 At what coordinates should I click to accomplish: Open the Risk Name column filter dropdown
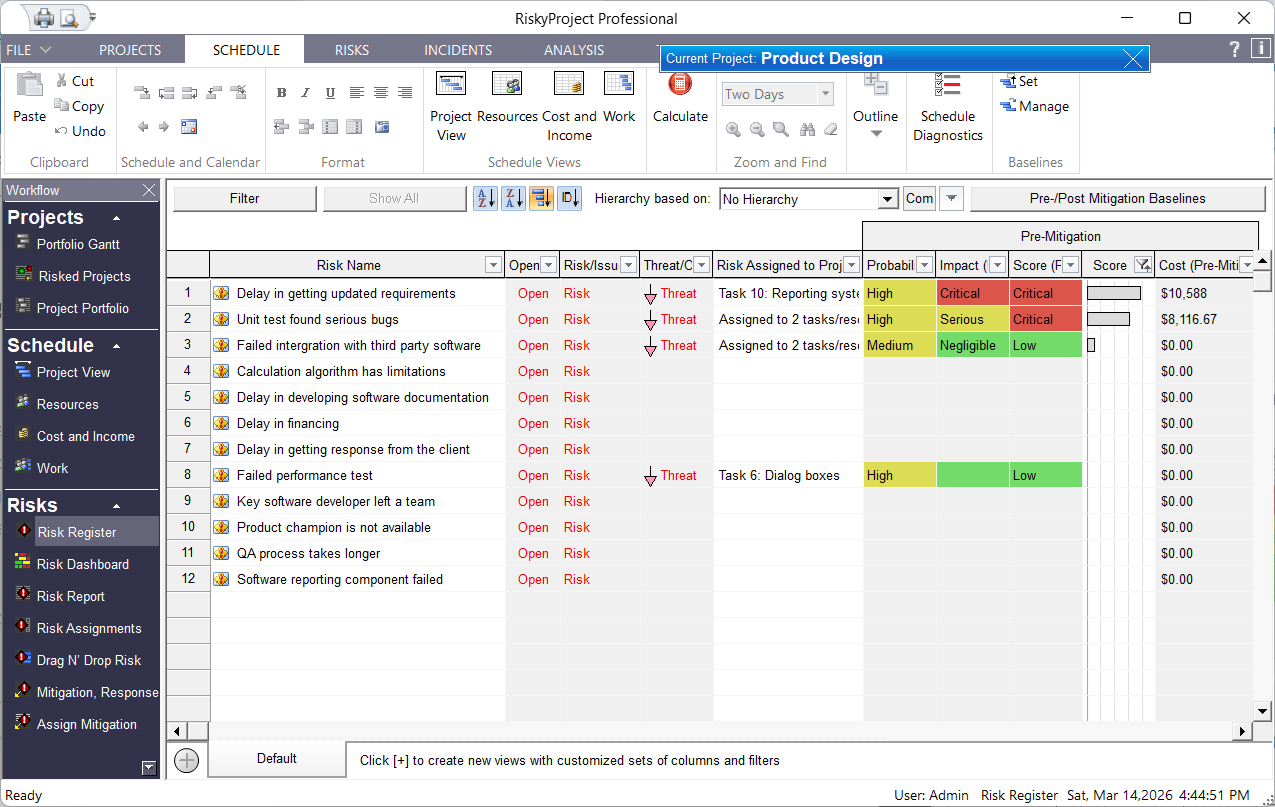click(492, 265)
